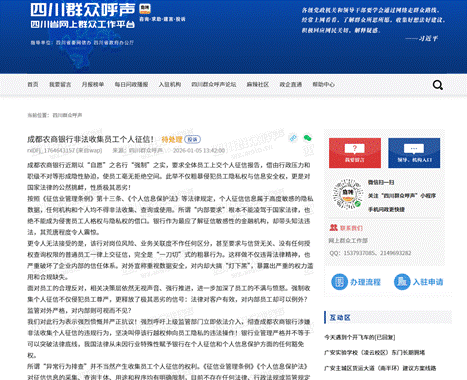467x380 pixels.
Task: Click 联系我们 heading text
Action: point(351,228)
